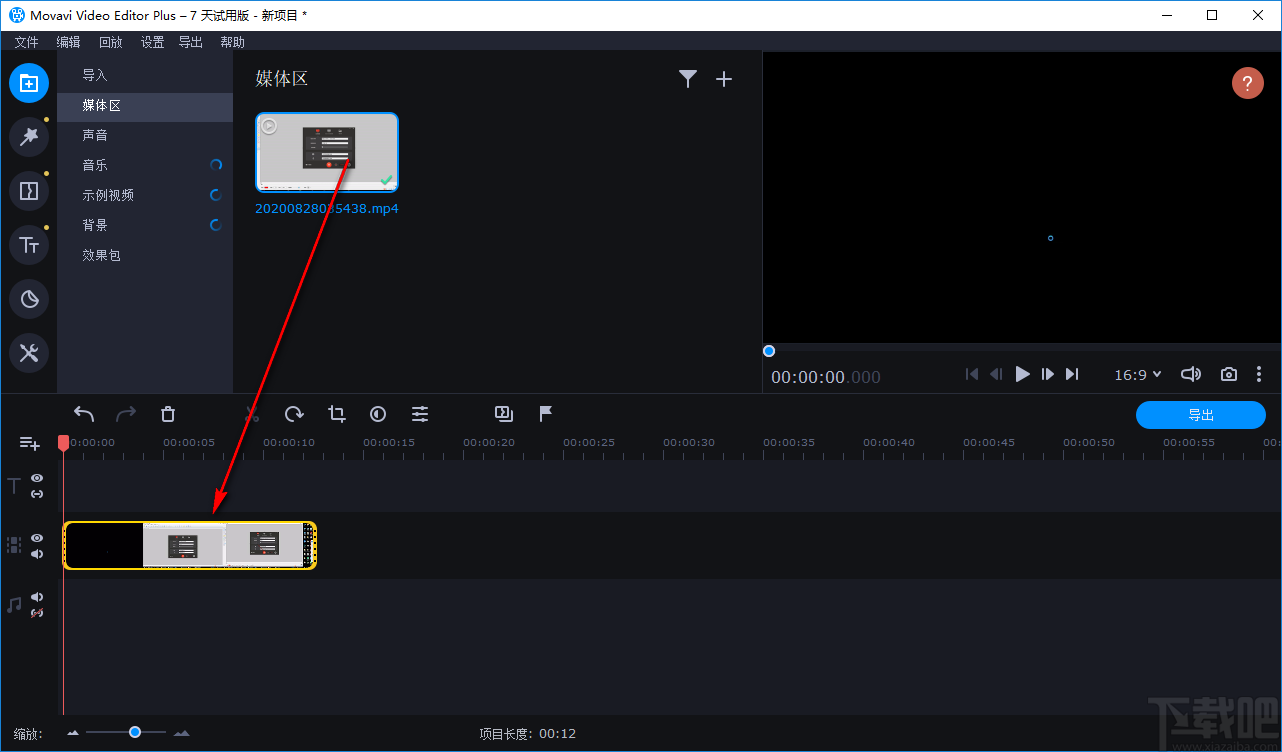Viewport: 1282px width, 752px height.
Task: Select 媒体区 in the side list
Action: click(145, 105)
